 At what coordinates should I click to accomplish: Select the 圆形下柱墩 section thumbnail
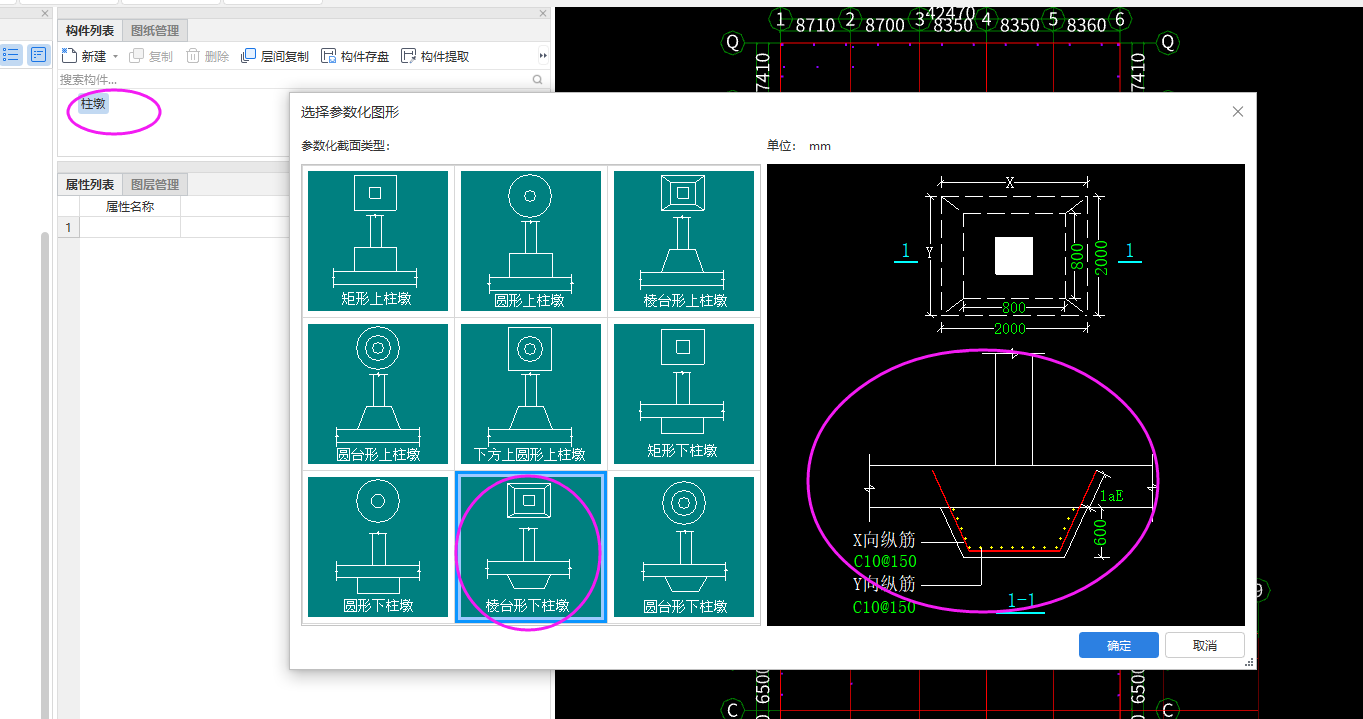click(x=377, y=547)
